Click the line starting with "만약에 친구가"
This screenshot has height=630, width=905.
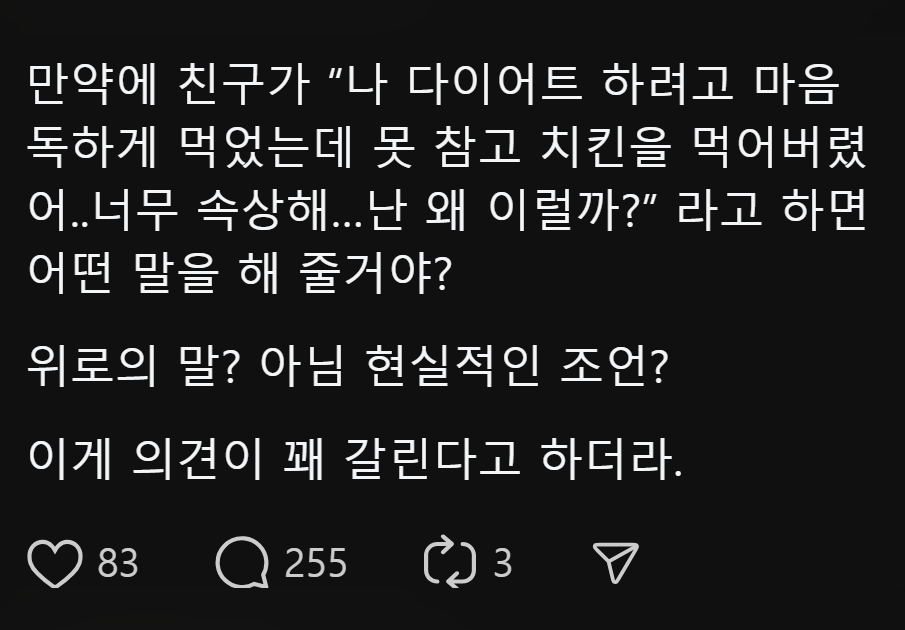coord(433,85)
